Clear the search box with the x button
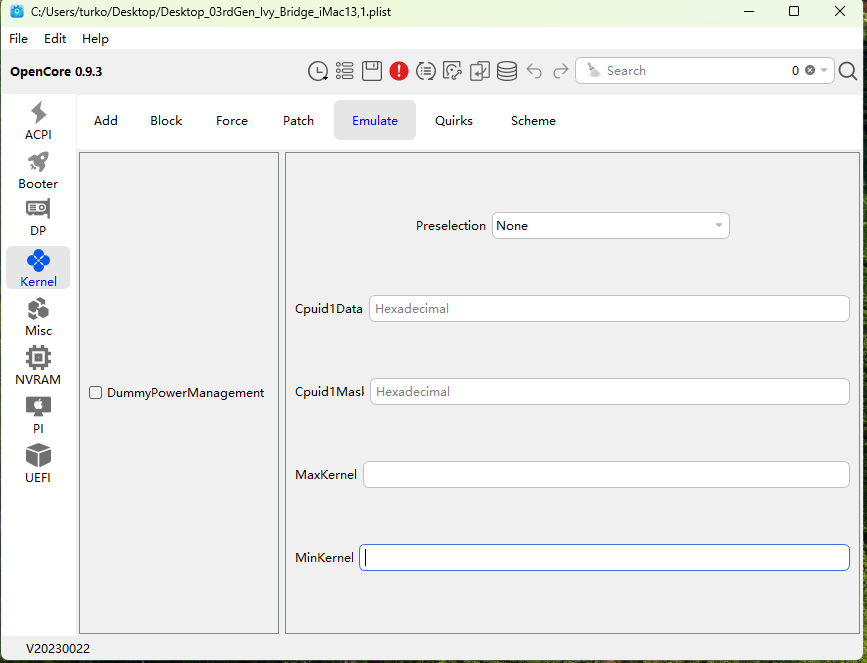This screenshot has height=663, width=867. pos(810,71)
